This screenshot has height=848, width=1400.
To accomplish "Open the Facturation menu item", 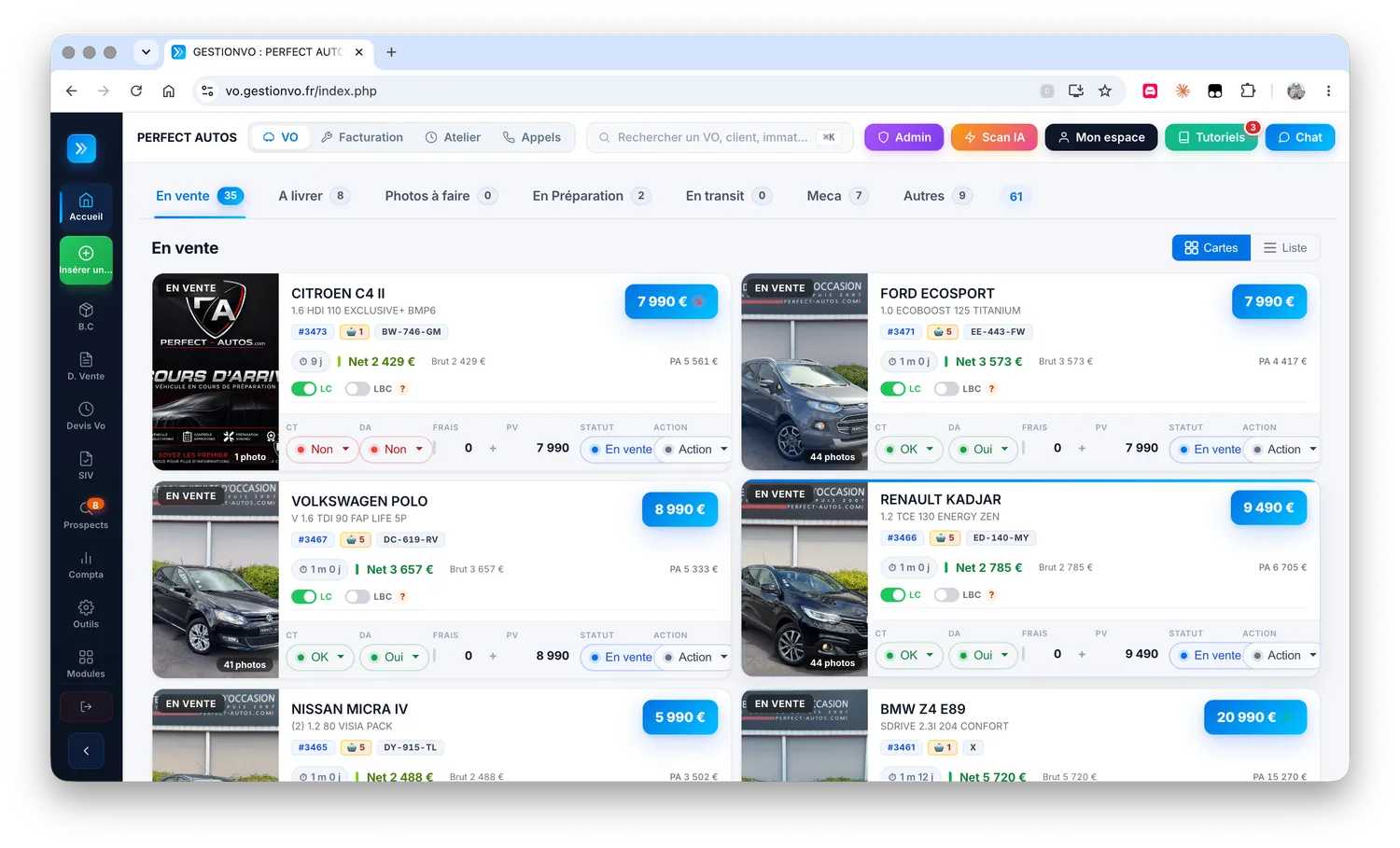I will click(362, 137).
